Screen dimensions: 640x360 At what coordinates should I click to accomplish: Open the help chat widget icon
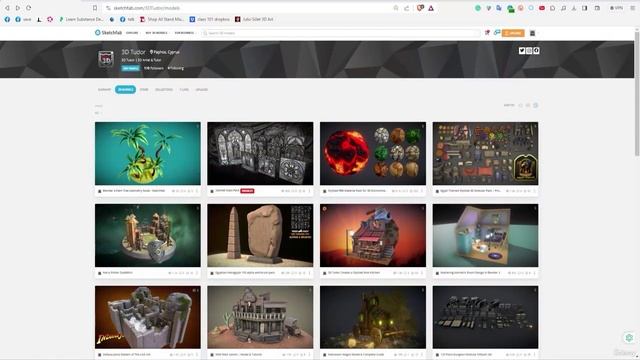pos(629,338)
